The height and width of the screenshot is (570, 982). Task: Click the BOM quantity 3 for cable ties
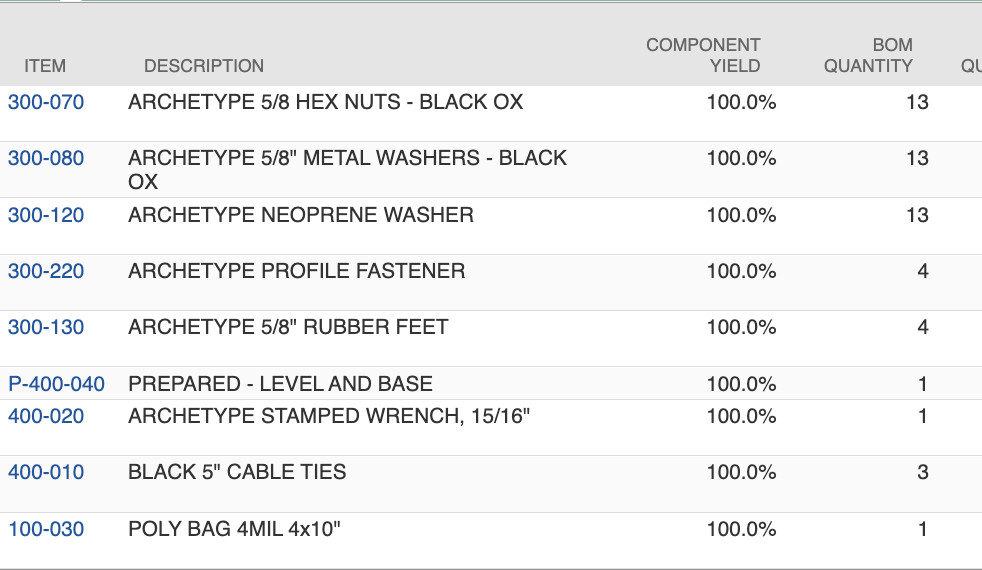(x=922, y=472)
